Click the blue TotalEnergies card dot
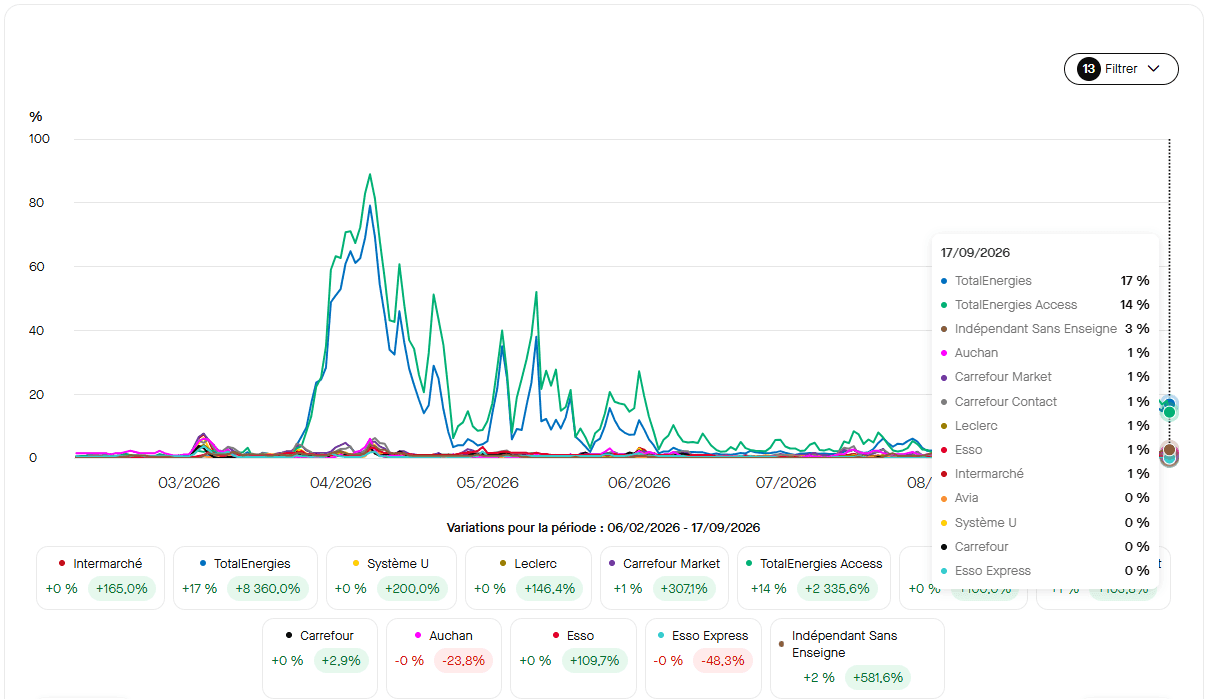The width and height of the screenshot is (1207, 699). [203, 564]
